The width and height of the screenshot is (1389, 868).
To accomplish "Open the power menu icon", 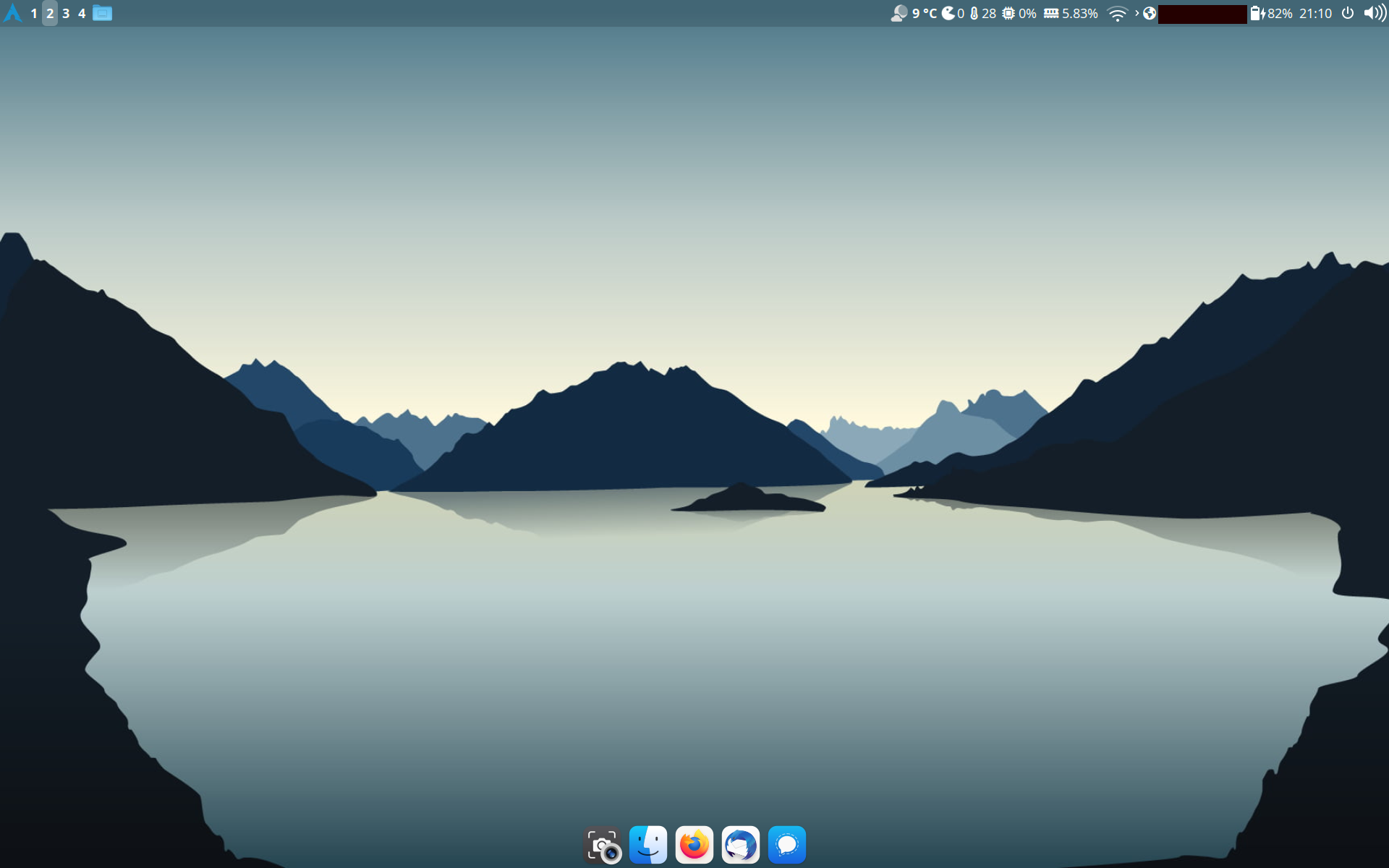I will tap(1347, 13).
